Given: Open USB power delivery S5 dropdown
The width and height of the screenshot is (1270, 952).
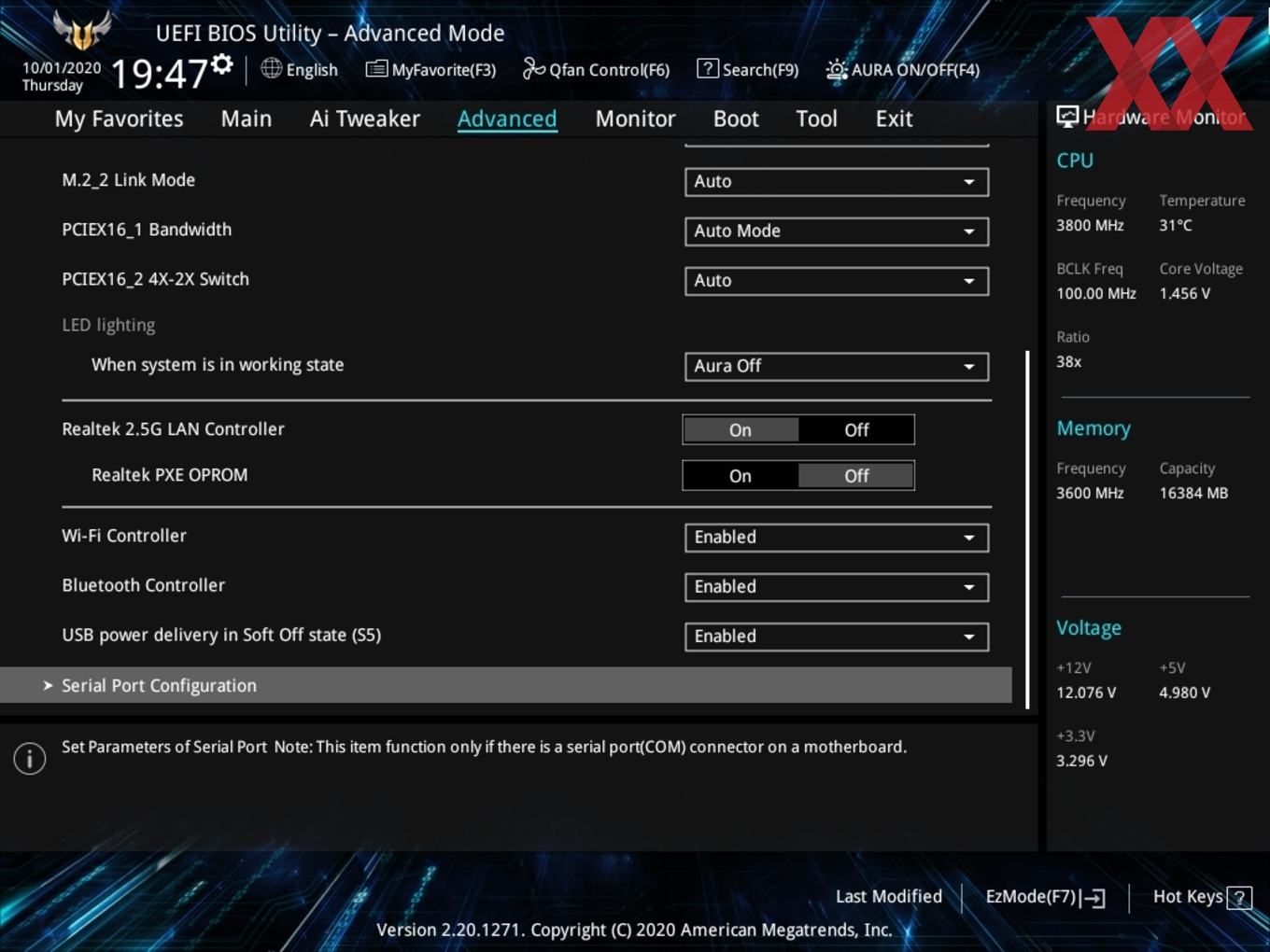Looking at the screenshot, I should (837, 637).
